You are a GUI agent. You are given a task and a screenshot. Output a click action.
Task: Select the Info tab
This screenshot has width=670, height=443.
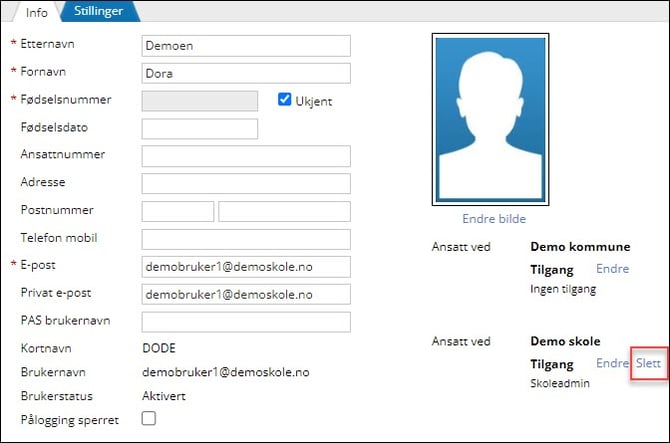[36, 13]
